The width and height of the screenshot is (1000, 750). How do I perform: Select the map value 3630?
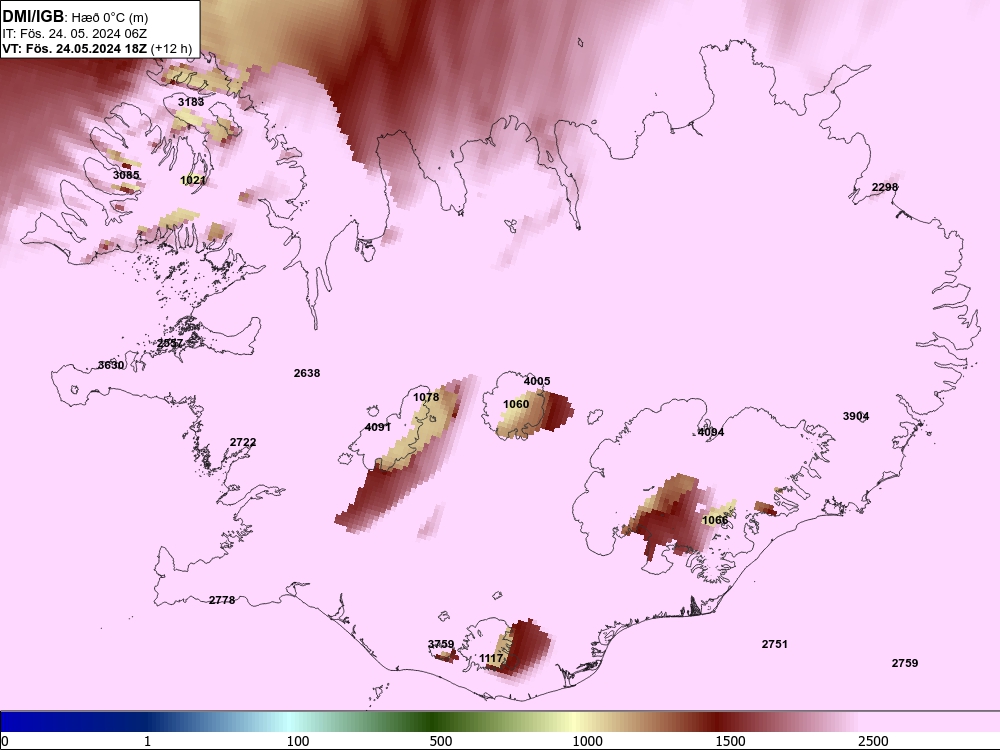point(111,365)
